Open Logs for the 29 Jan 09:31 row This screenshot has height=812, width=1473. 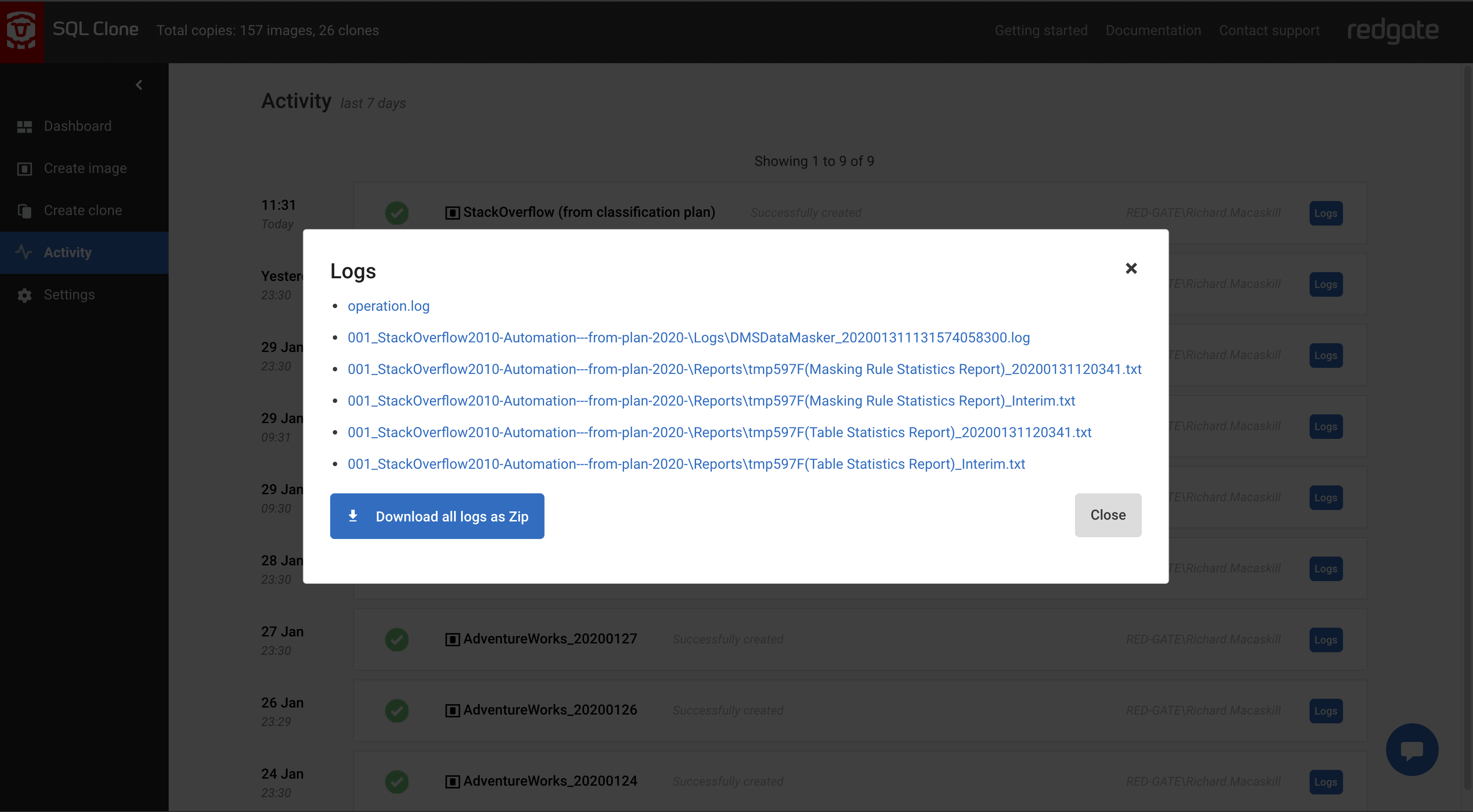1325,426
